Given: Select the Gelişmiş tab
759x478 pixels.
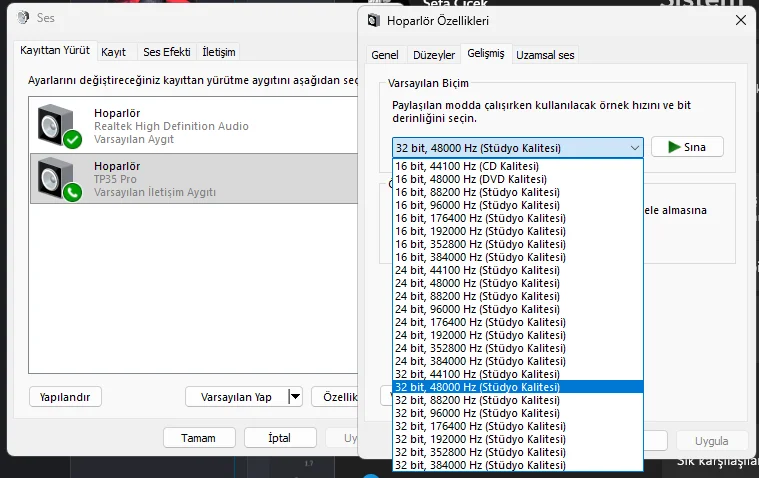Looking at the screenshot, I should point(486,53).
